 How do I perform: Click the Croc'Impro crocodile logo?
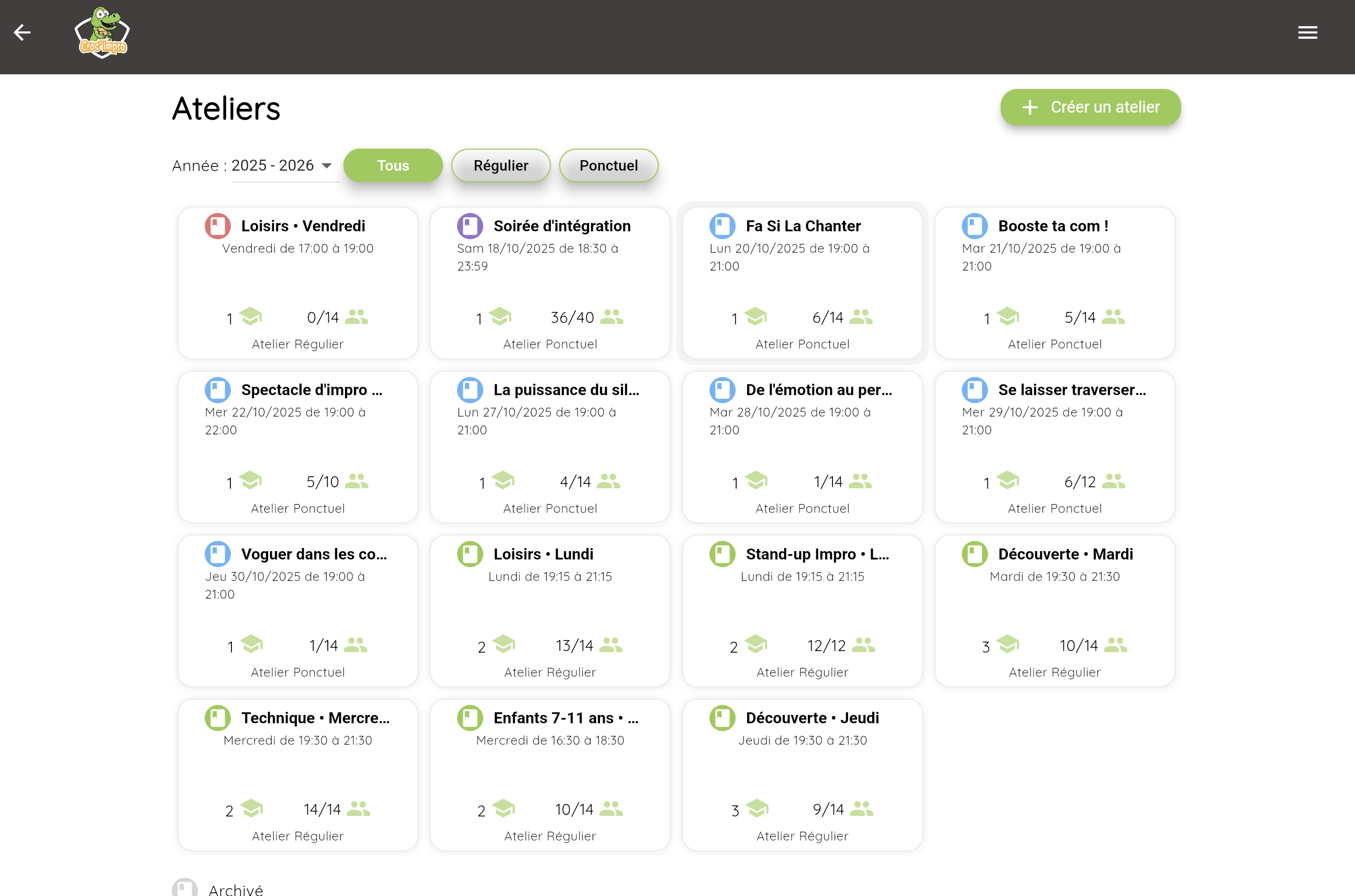[102, 33]
